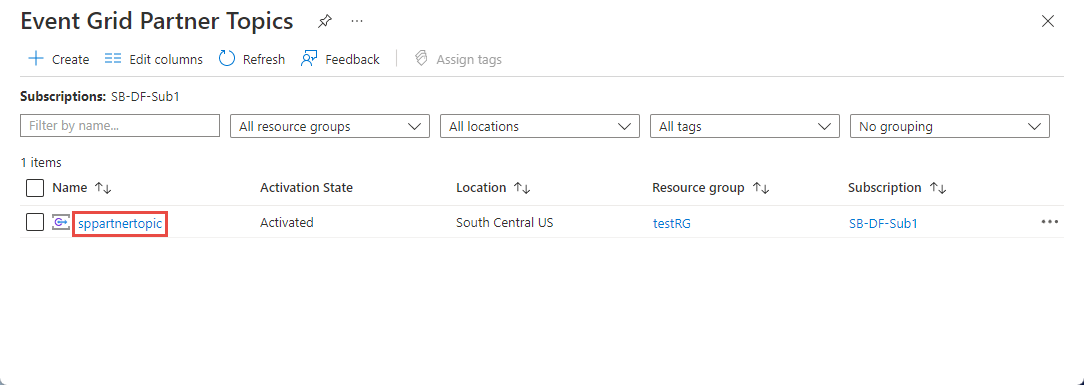Click the Create plus icon

[x=35, y=59]
